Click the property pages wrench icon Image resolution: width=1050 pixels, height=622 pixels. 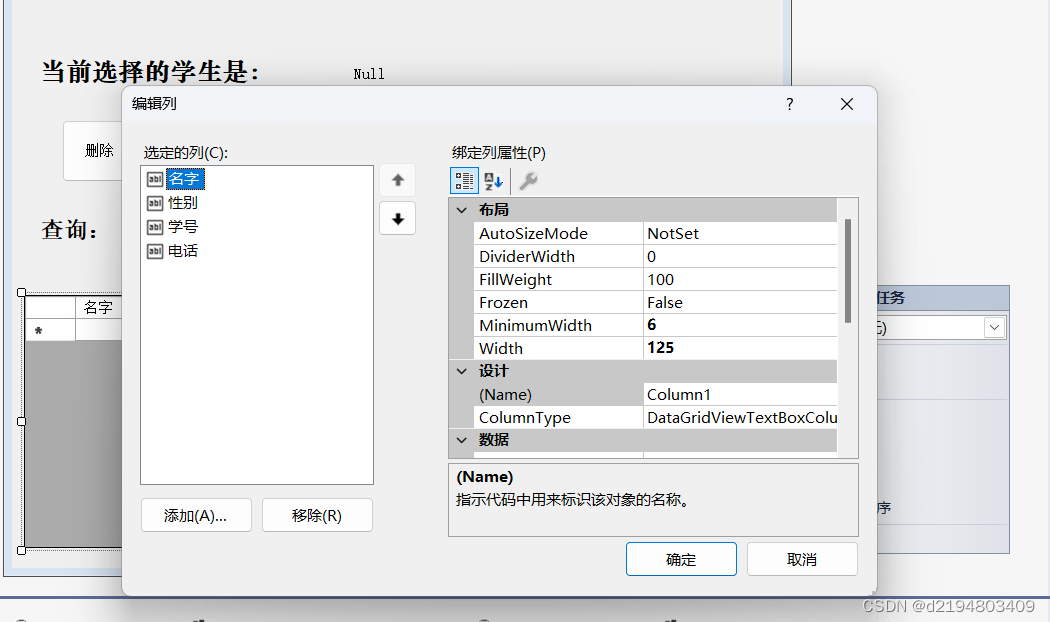(x=527, y=181)
